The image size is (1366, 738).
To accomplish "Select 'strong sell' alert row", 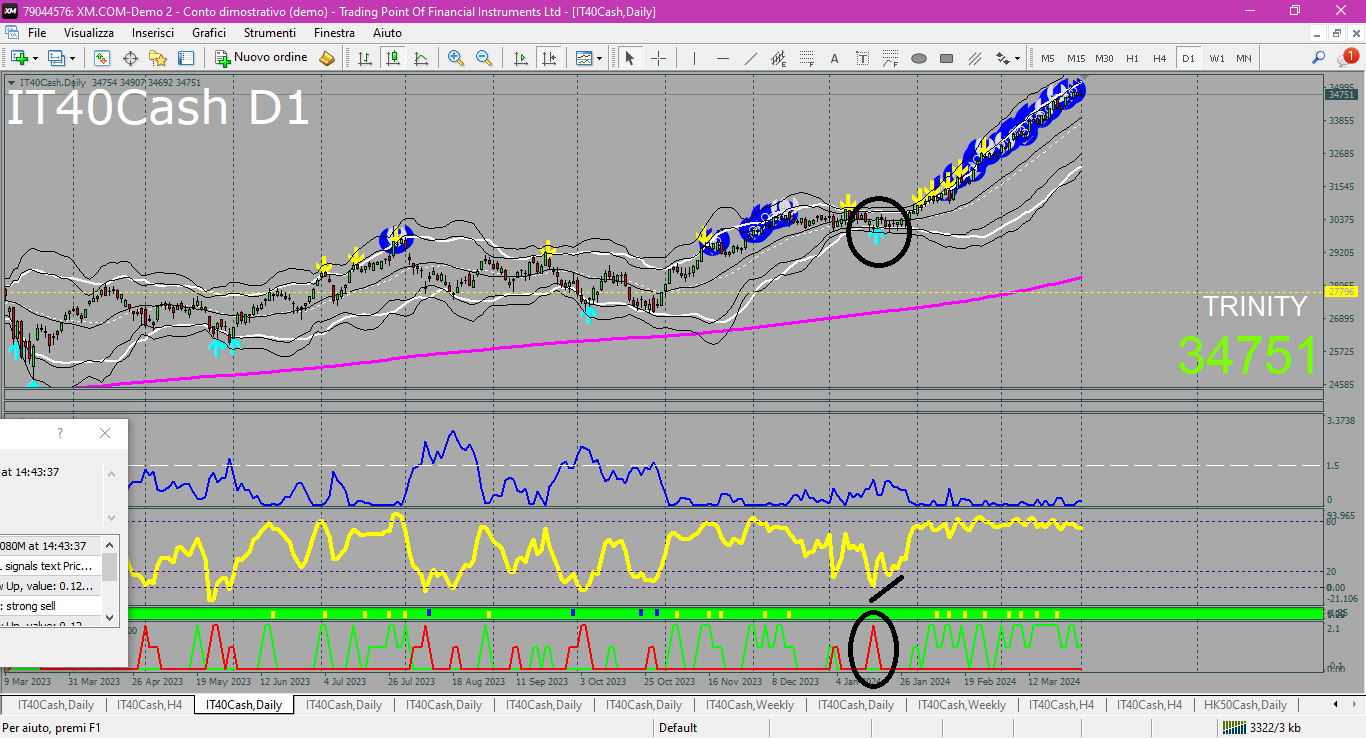I will (x=51, y=606).
